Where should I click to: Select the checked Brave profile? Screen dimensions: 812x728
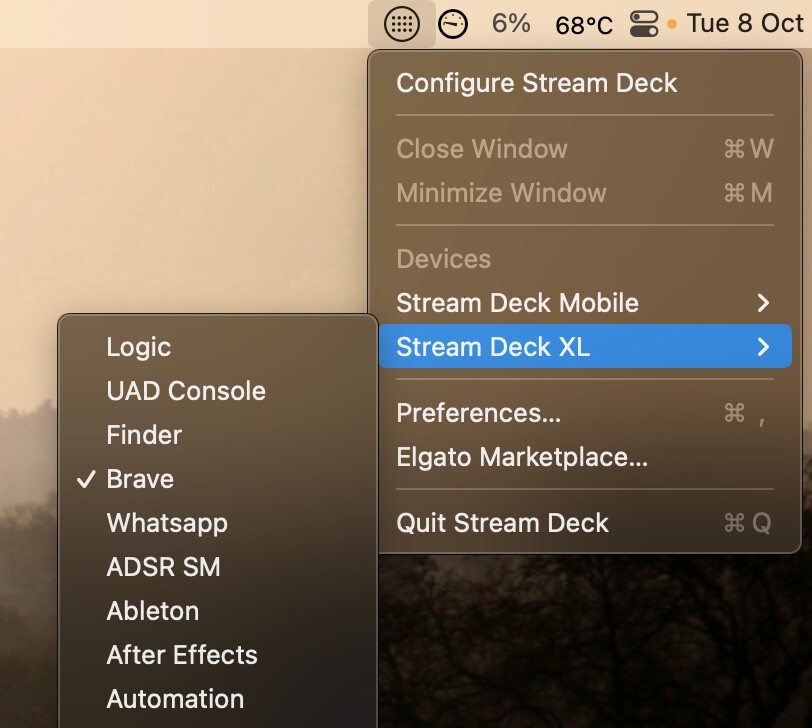coord(140,479)
